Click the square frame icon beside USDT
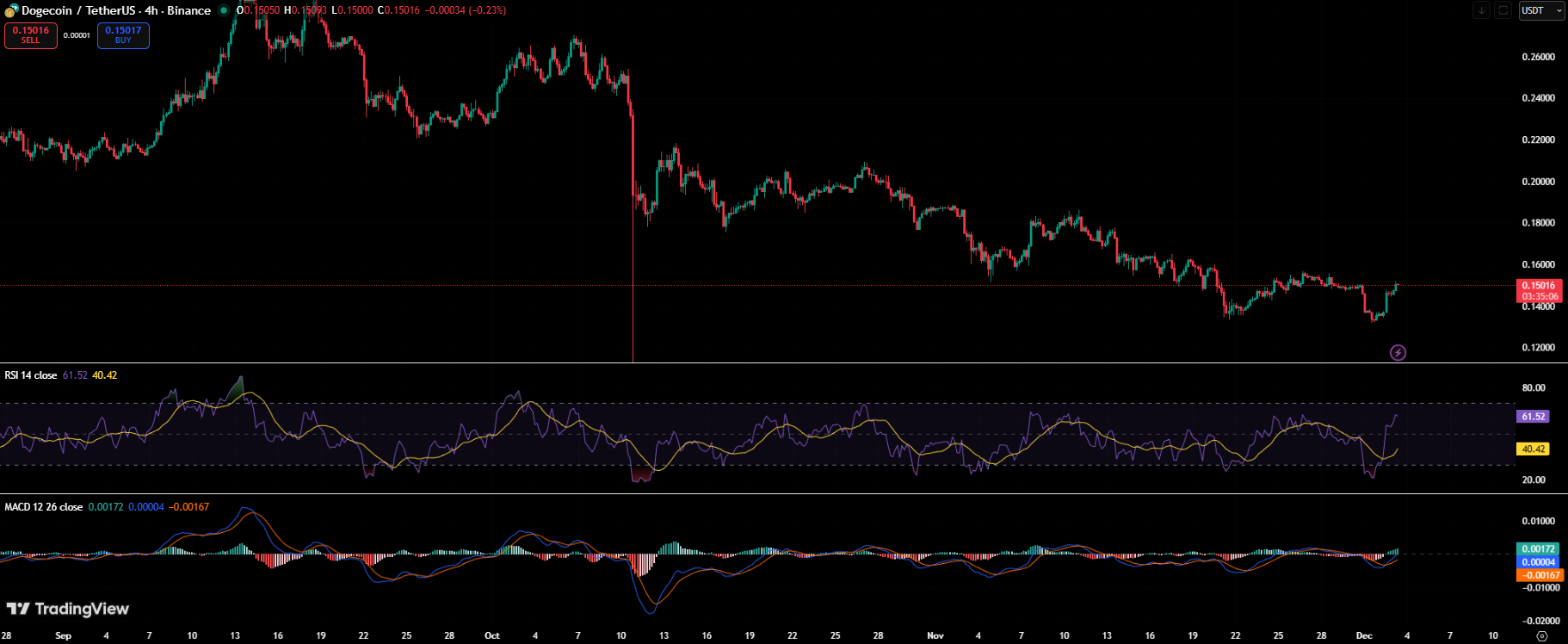Screen dimensions: 1568x644 tap(1503, 10)
